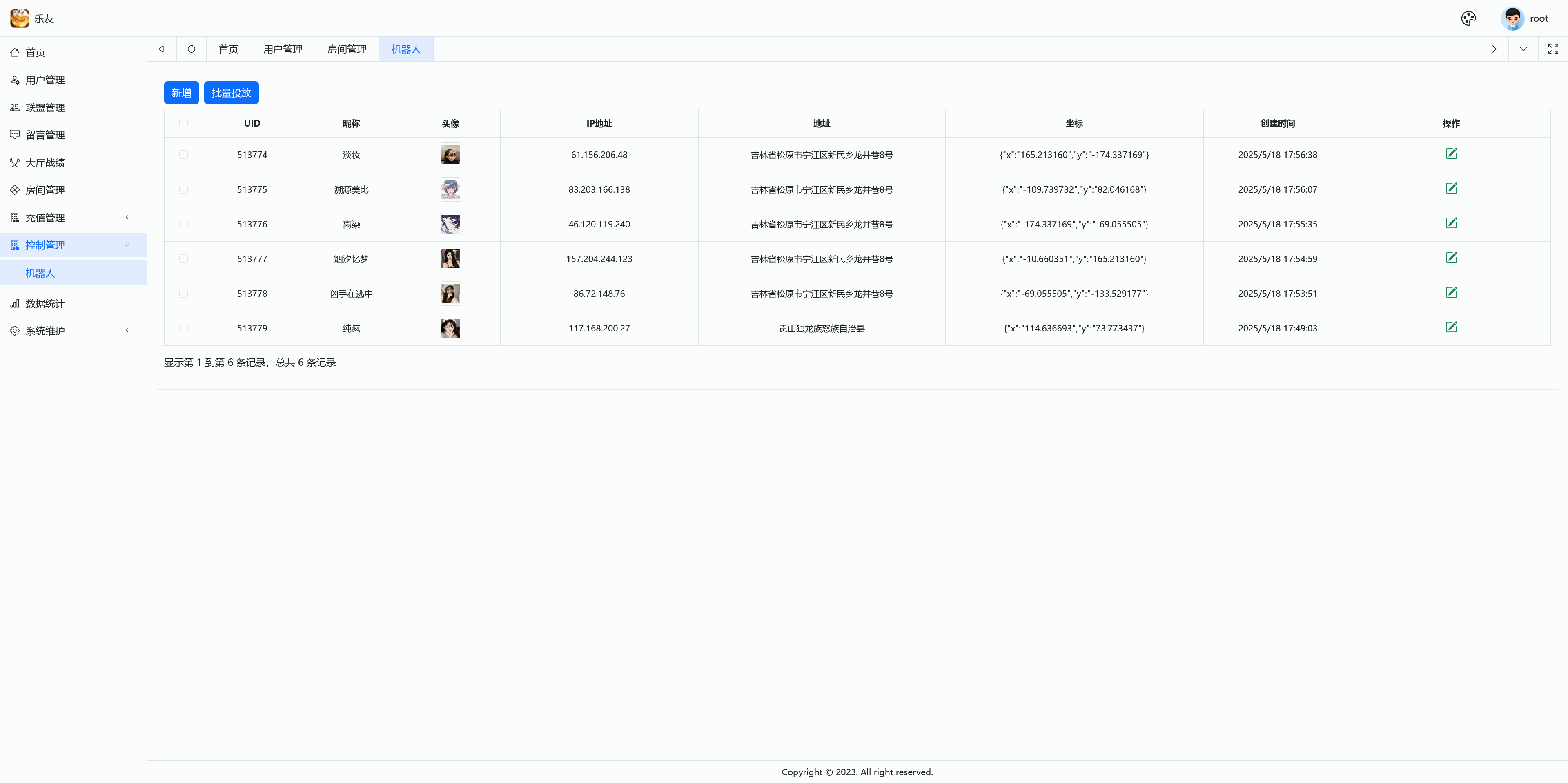Check the row for UID 513775
The width and height of the screenshot is (1568, 783).
[x=183, y=189]
